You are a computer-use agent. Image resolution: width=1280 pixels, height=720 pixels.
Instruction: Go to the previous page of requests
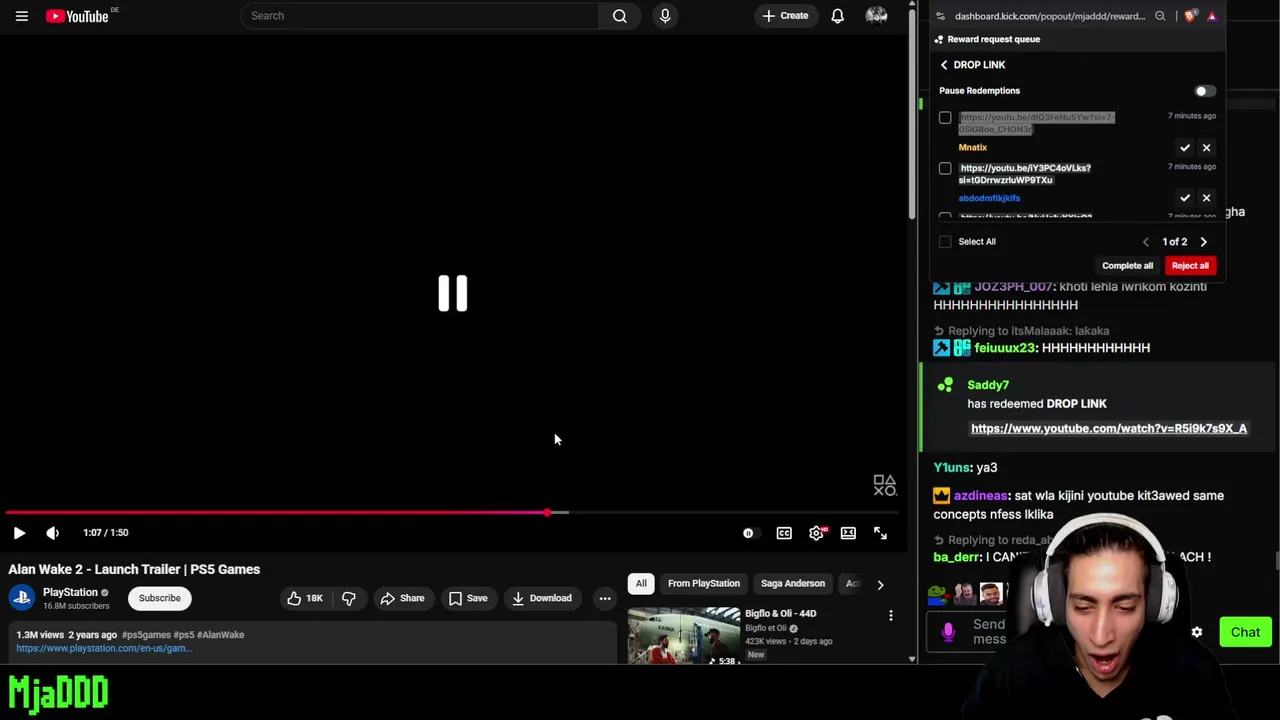coord(1146,242)
